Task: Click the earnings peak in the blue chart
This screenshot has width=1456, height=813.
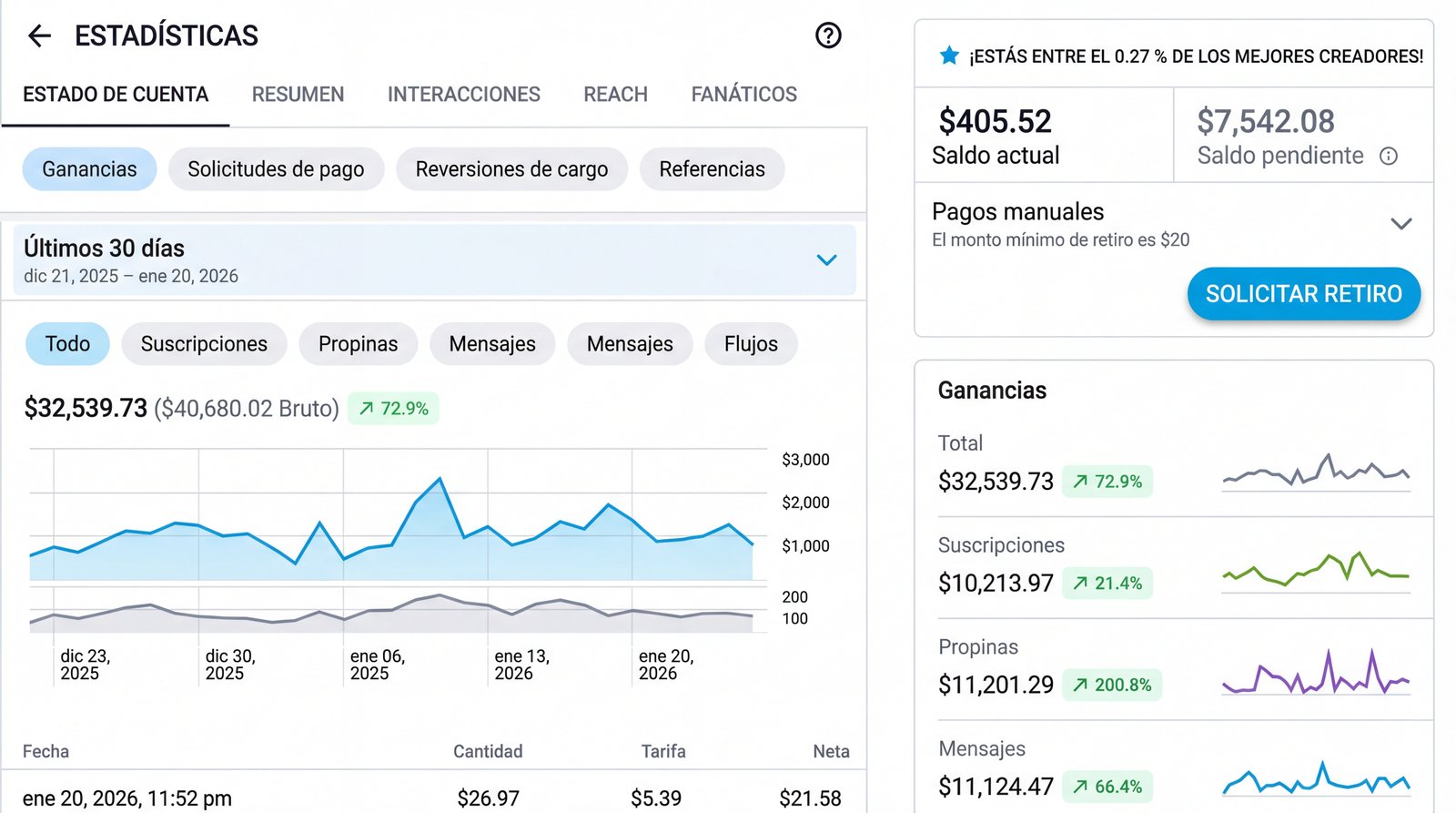Action: [440, 478]
